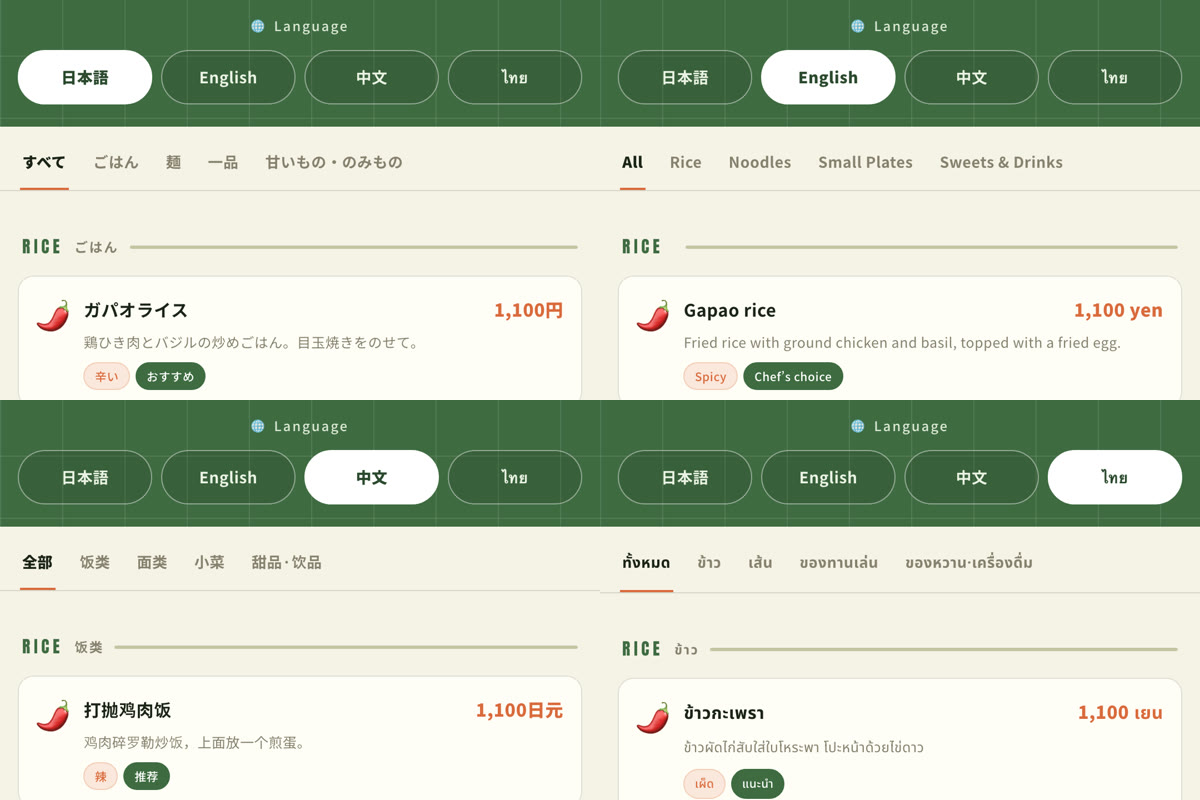Switch to 日本語 in the Gapao rice panel

(x=685, y=77)
